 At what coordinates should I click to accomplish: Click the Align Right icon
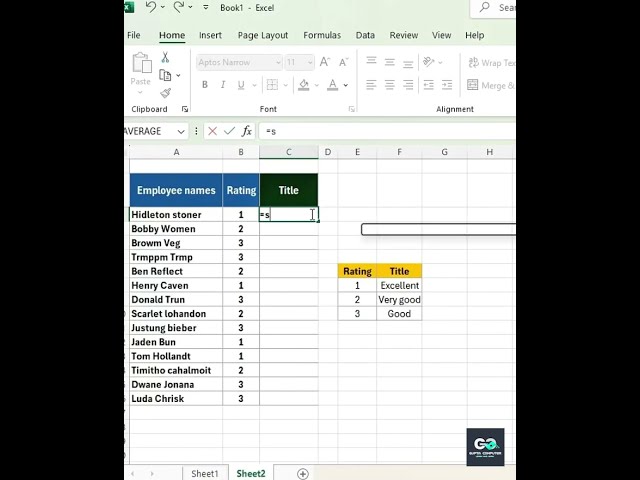click(408, 84)
